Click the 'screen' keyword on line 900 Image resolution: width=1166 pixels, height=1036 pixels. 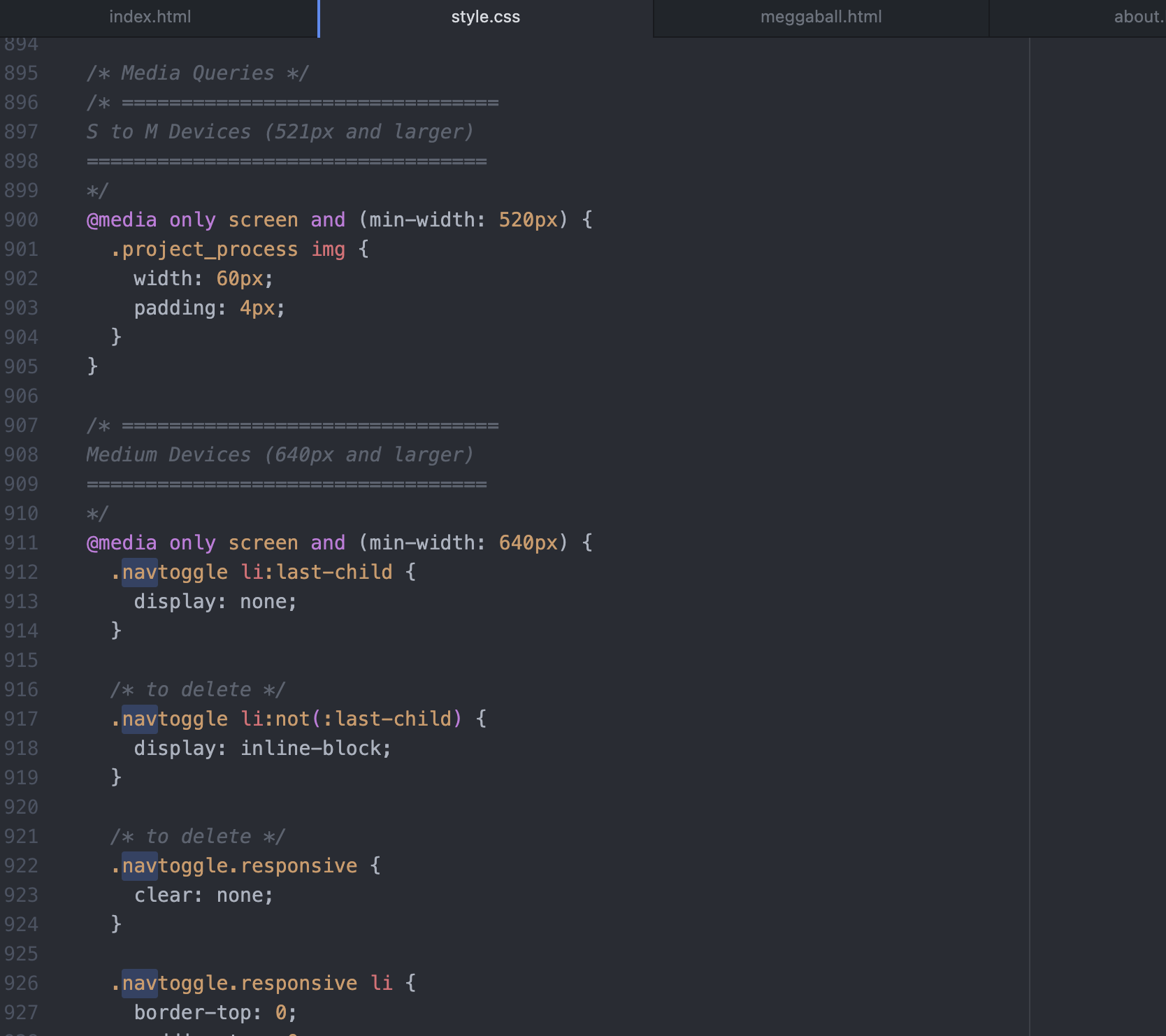pos(264,220)
